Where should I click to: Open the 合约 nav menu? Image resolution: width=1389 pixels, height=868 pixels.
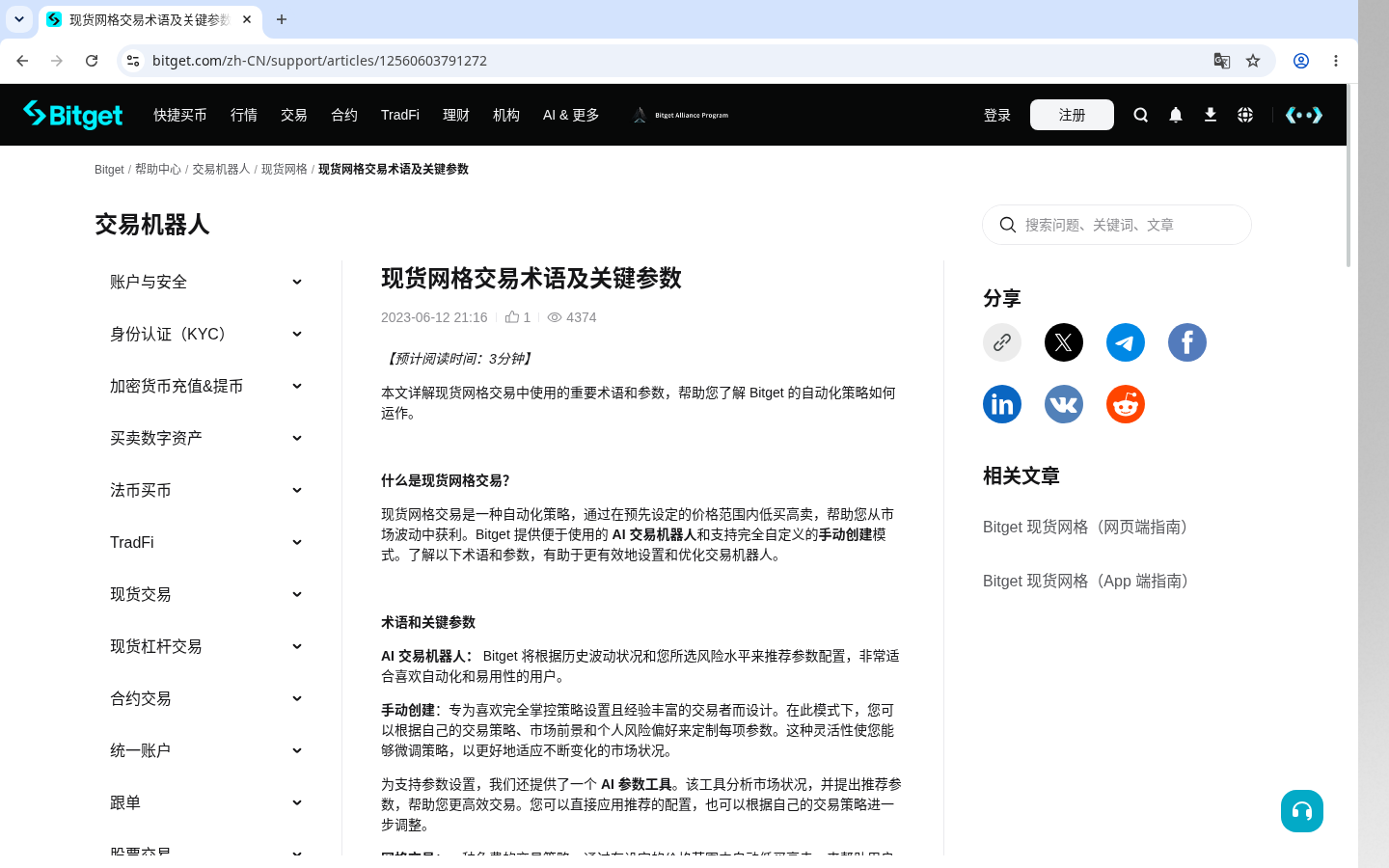tap(344, 115)
